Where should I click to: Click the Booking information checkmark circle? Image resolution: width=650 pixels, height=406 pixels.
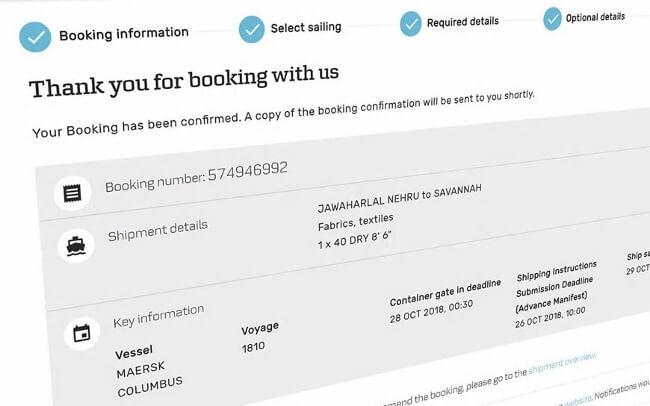[x=35, y=37]
